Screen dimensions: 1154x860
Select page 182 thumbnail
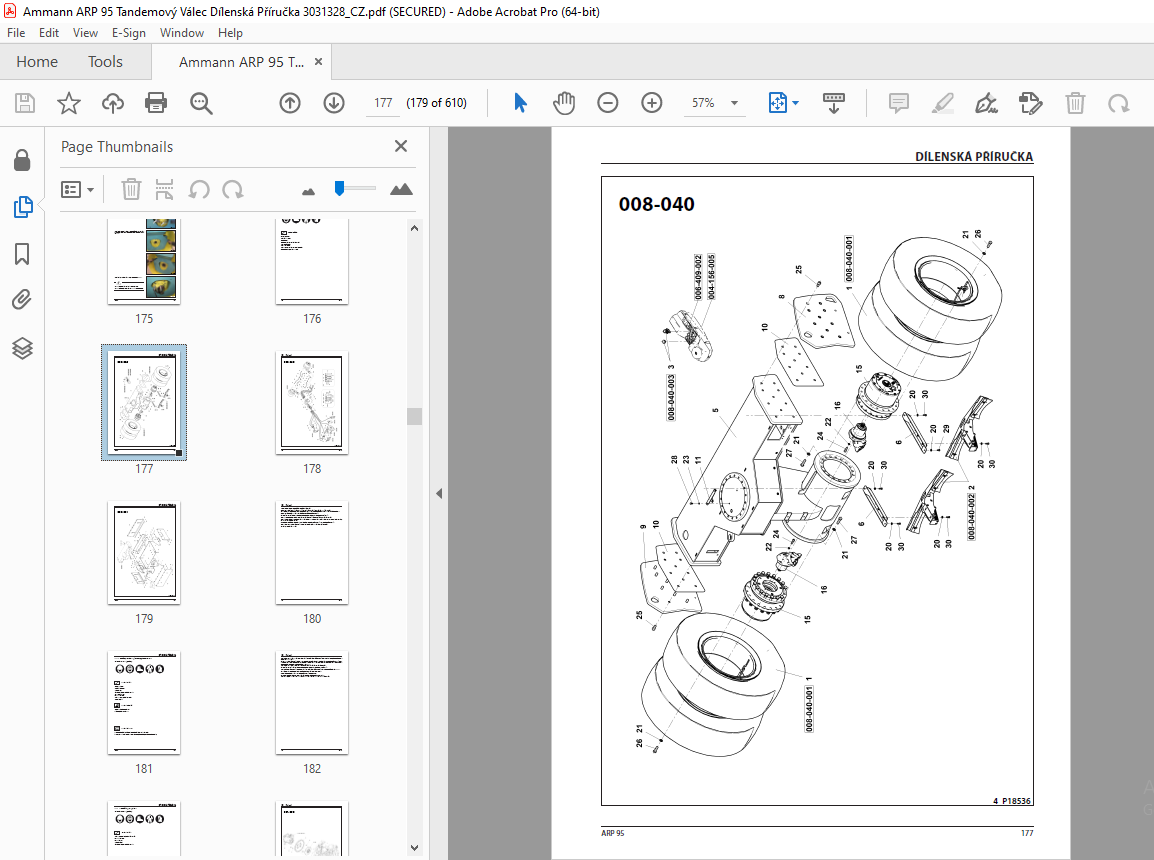pos(312,703)
